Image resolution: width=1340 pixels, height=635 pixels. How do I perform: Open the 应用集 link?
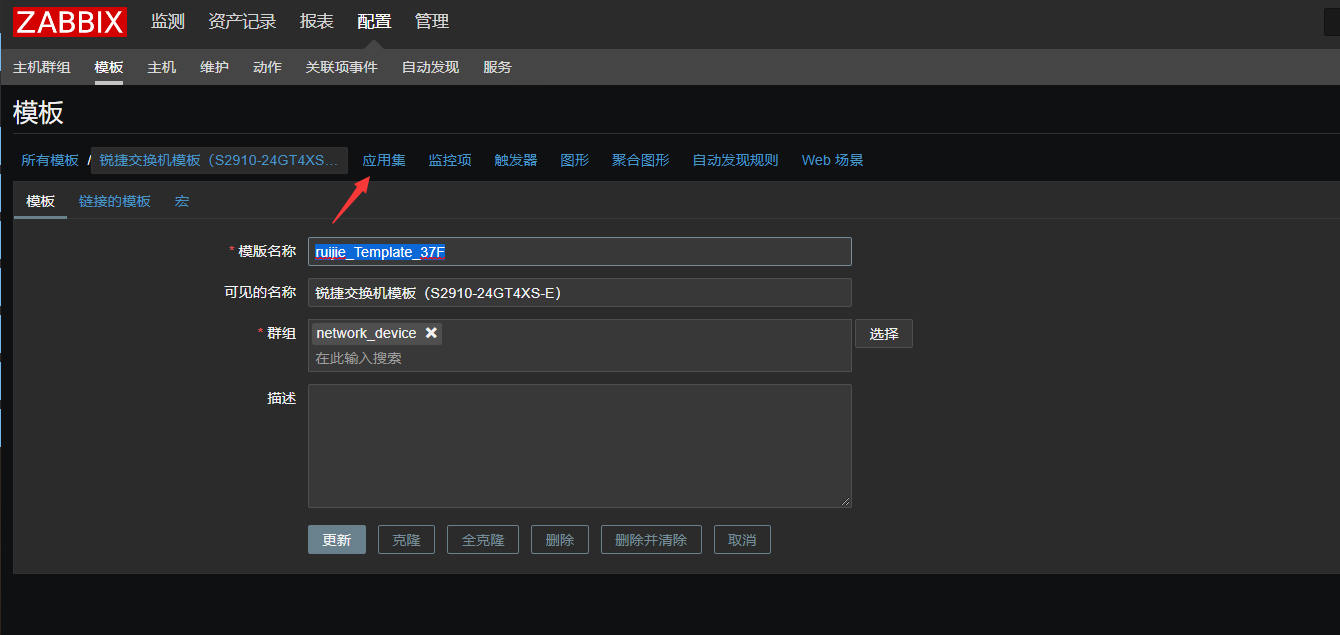384,160
